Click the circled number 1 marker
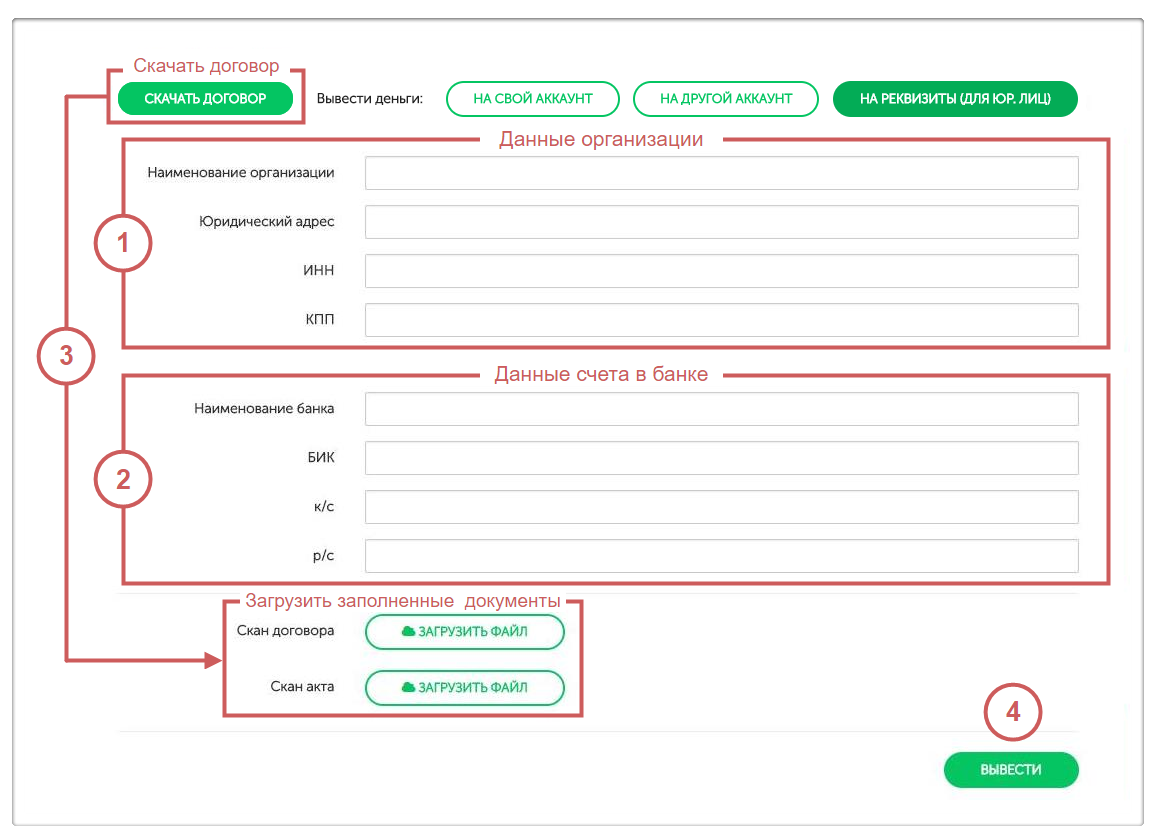 click(123, 244)
